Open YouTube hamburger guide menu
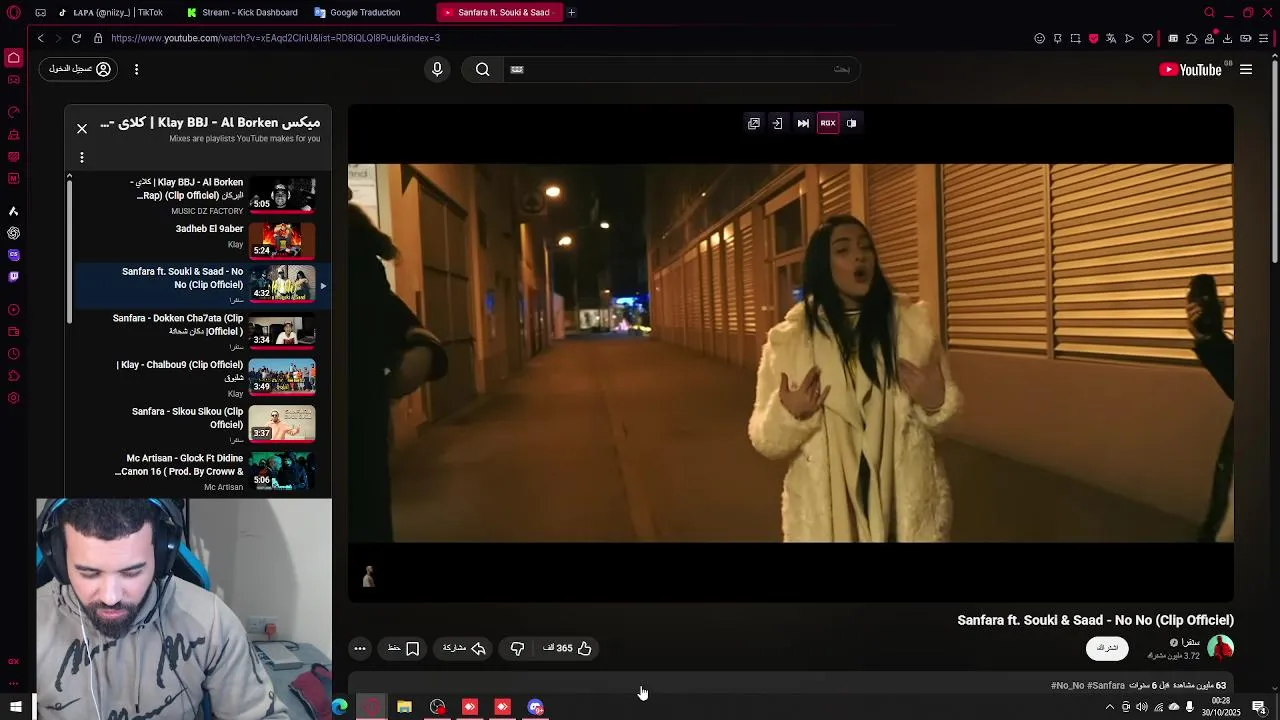This screenshot has width=1280, height=720. (x=1246, y=69)
